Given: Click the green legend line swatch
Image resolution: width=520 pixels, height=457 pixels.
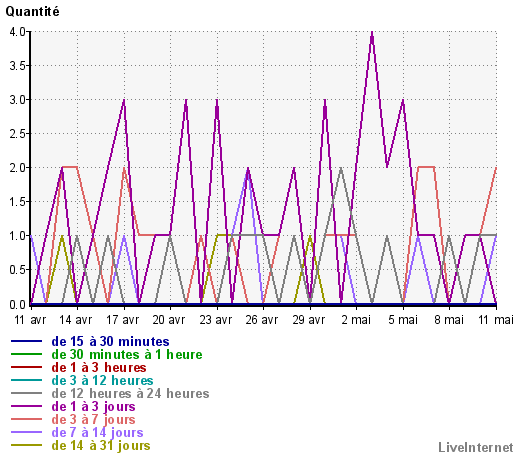Looking at the screenshot, I should 26,354.
